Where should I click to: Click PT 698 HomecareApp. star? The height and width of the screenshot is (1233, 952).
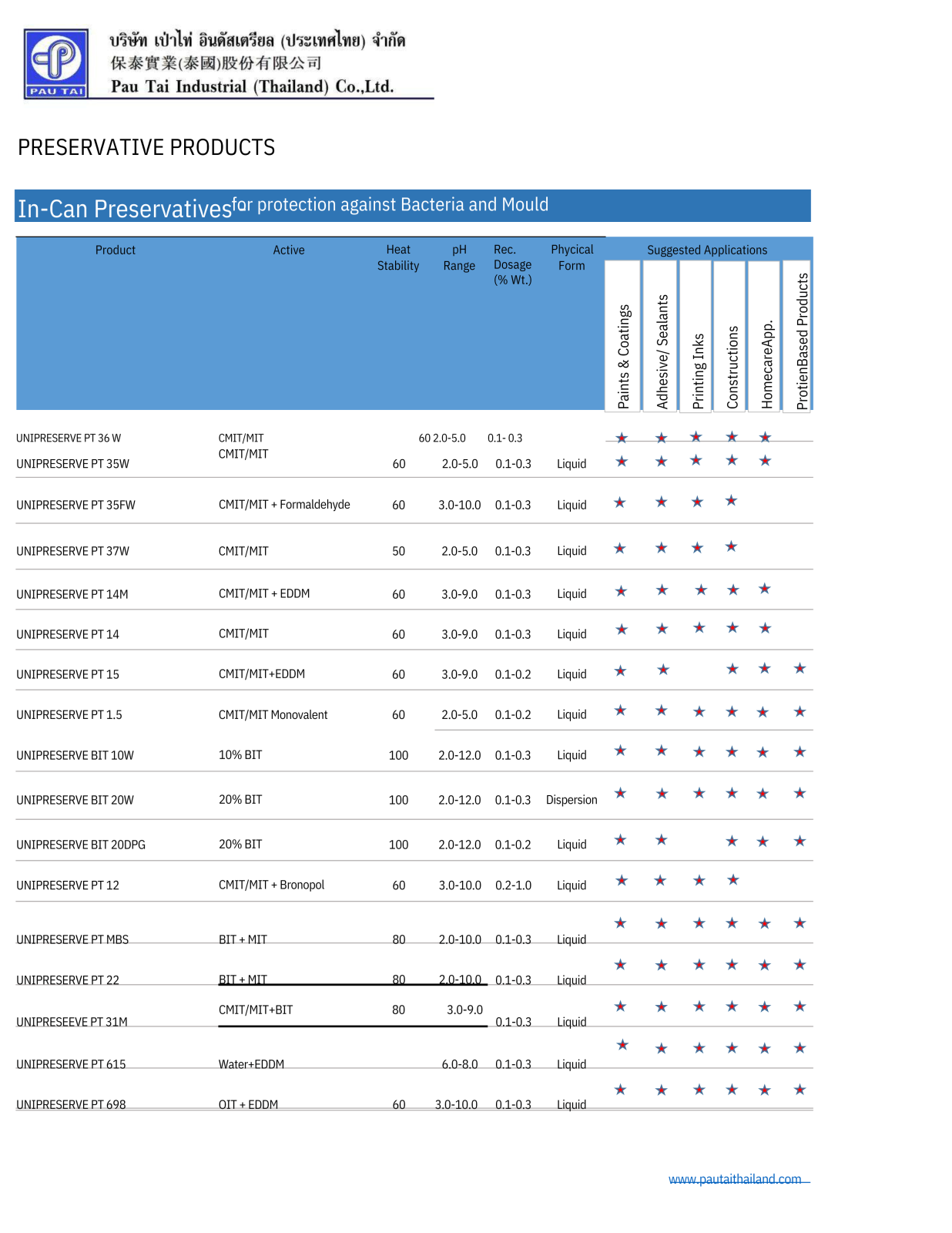(x=764, y=1090)
